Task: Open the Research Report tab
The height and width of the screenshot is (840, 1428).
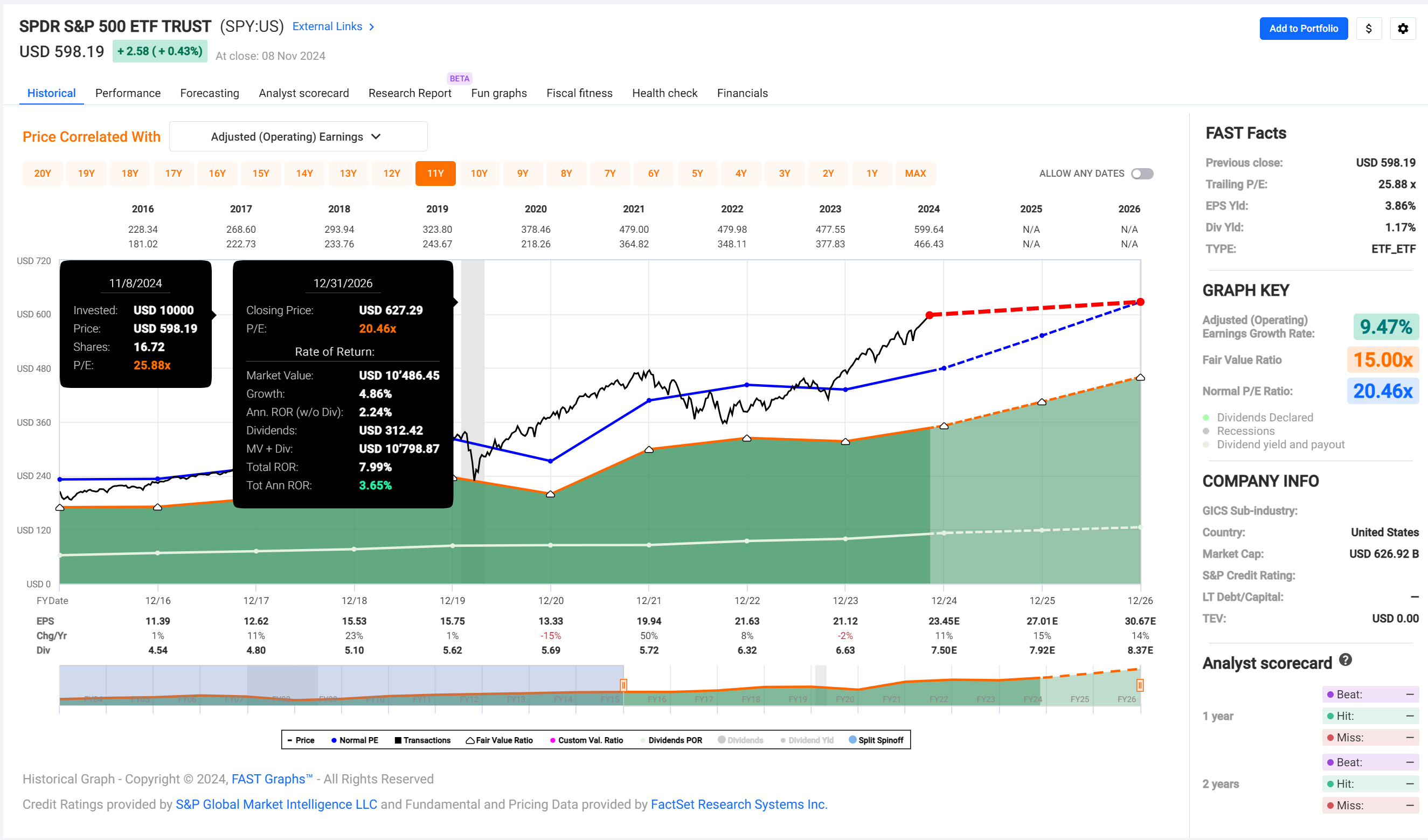Action: [410, 93]
